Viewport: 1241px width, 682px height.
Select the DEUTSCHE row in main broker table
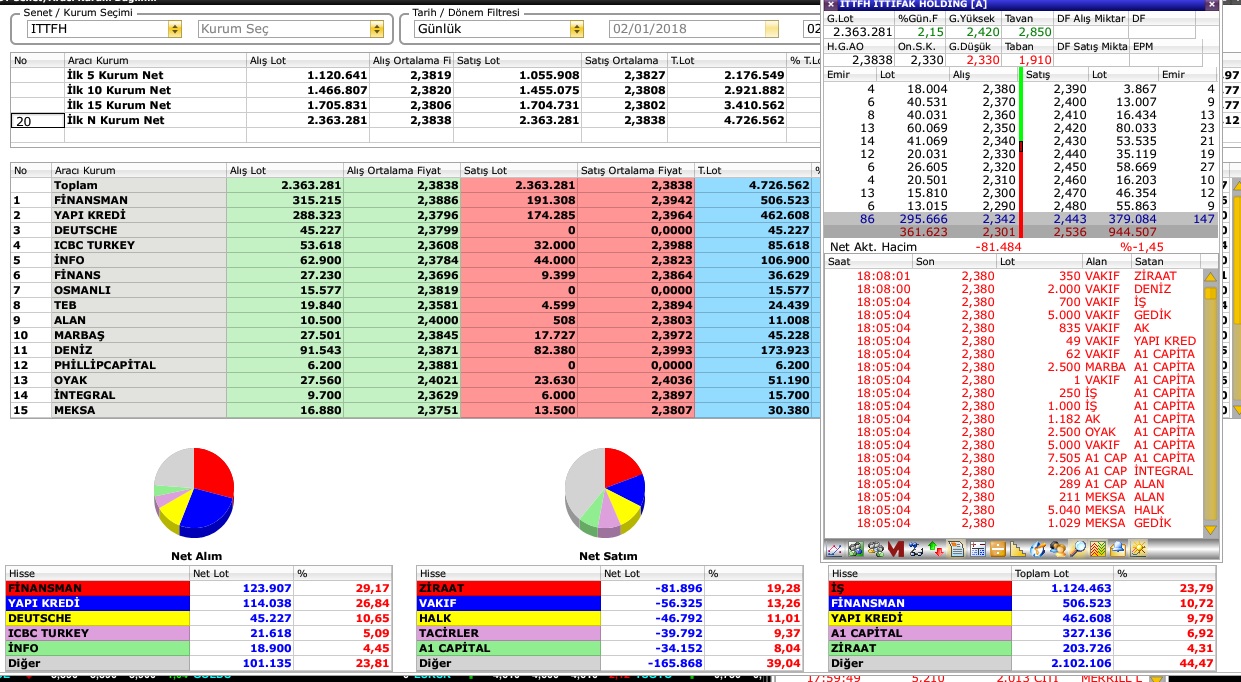click(x=415, y=230)
